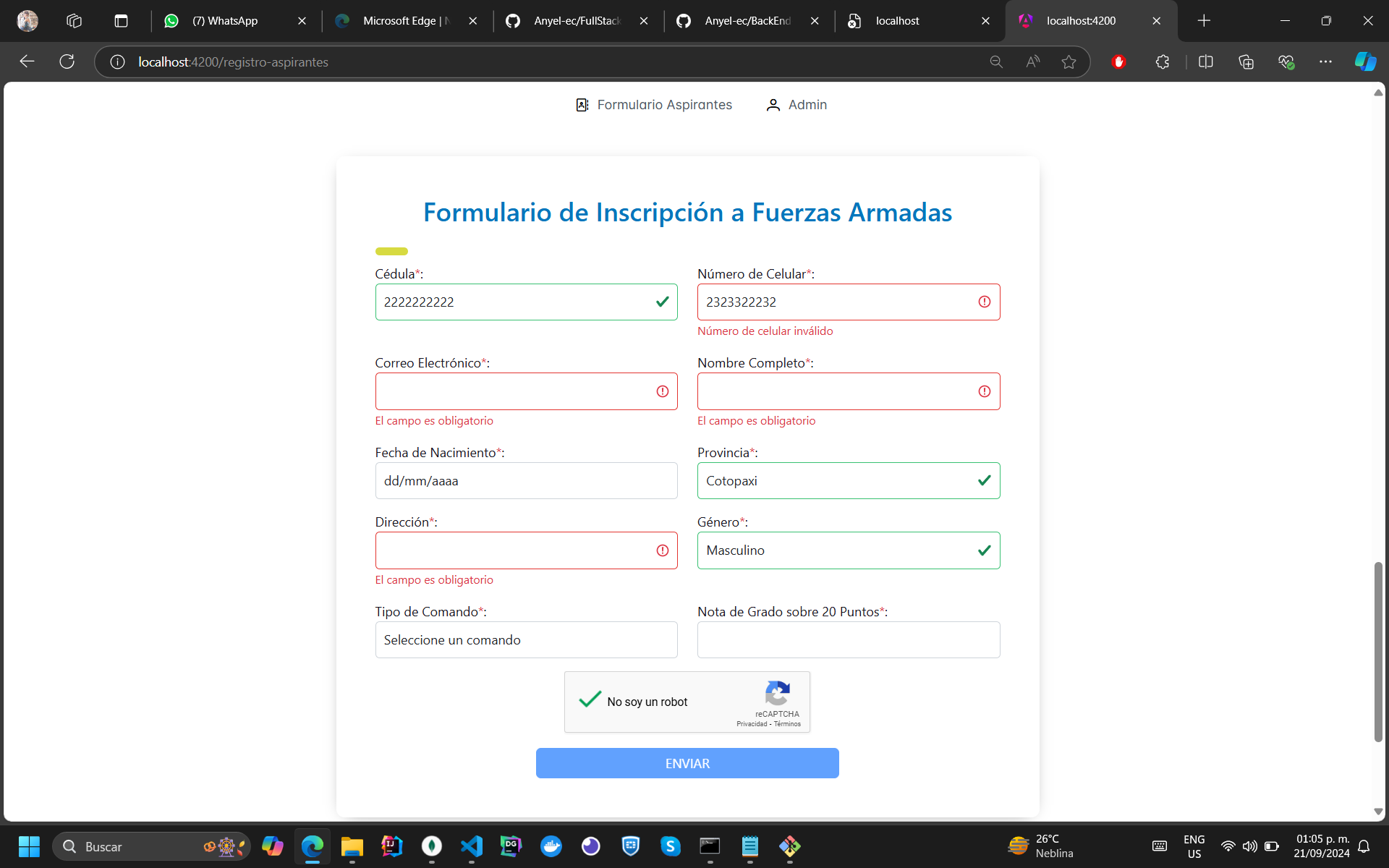
Task: Open Wi-Fi network icon in tray
Action: click(1228, 846)
